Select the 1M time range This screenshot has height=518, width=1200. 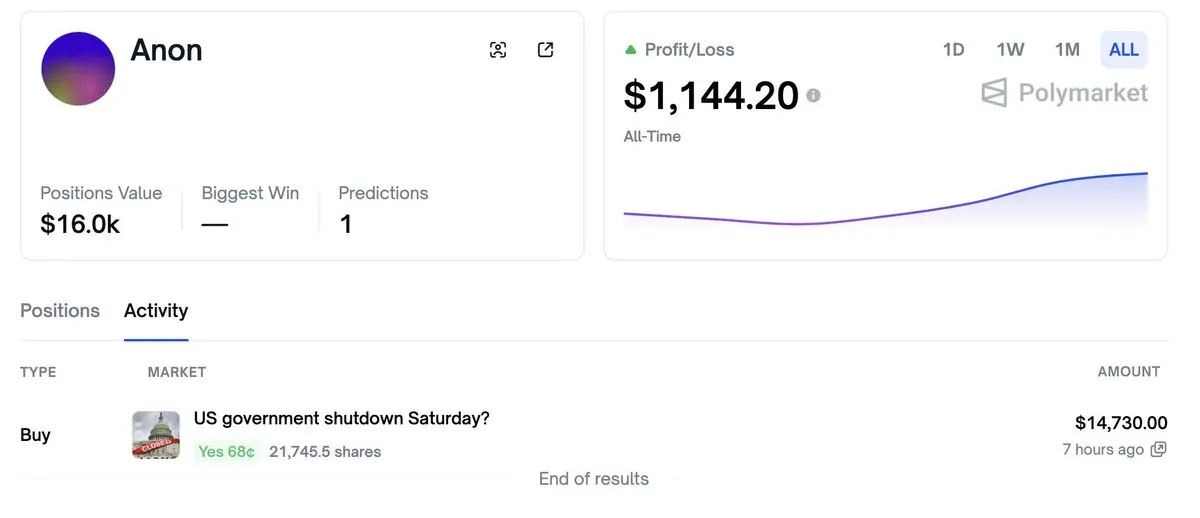(x=1067, y=49)
